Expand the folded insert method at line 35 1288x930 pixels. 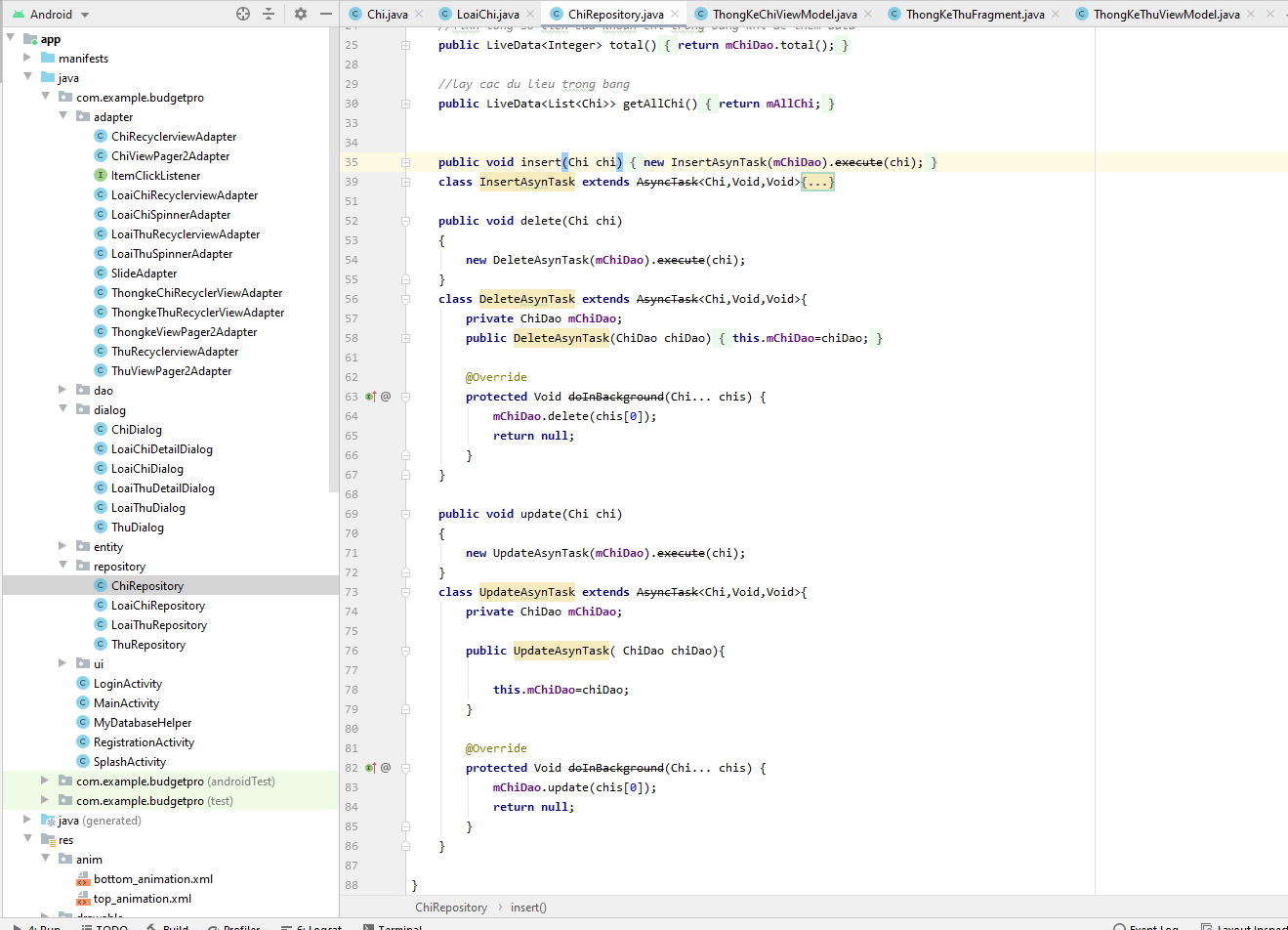pyautogui.click(x=405, y=162)
